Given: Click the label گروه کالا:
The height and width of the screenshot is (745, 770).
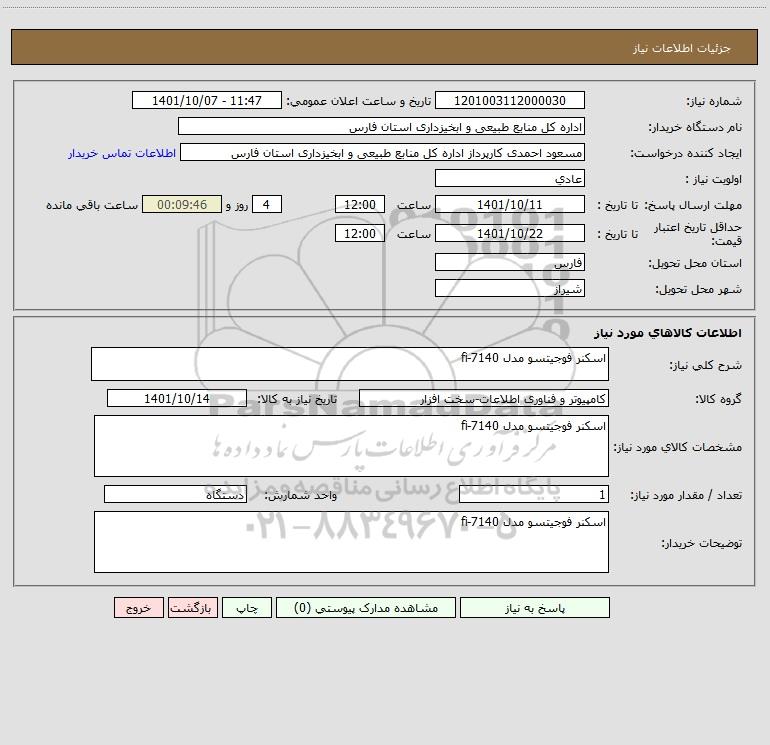Looking at the screenshot, I should click(718, 399).
